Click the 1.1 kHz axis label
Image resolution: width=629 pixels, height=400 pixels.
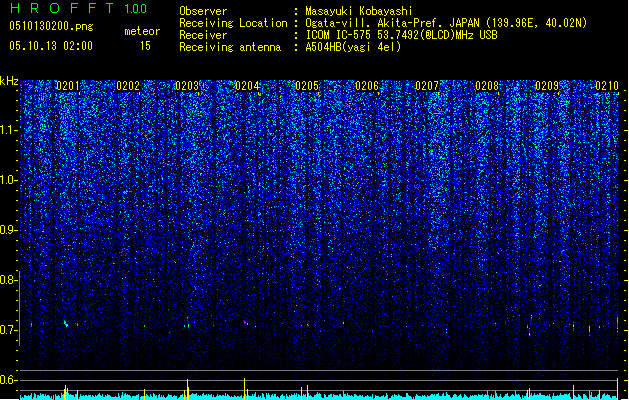pyautogui.click(x=7, y=130)
